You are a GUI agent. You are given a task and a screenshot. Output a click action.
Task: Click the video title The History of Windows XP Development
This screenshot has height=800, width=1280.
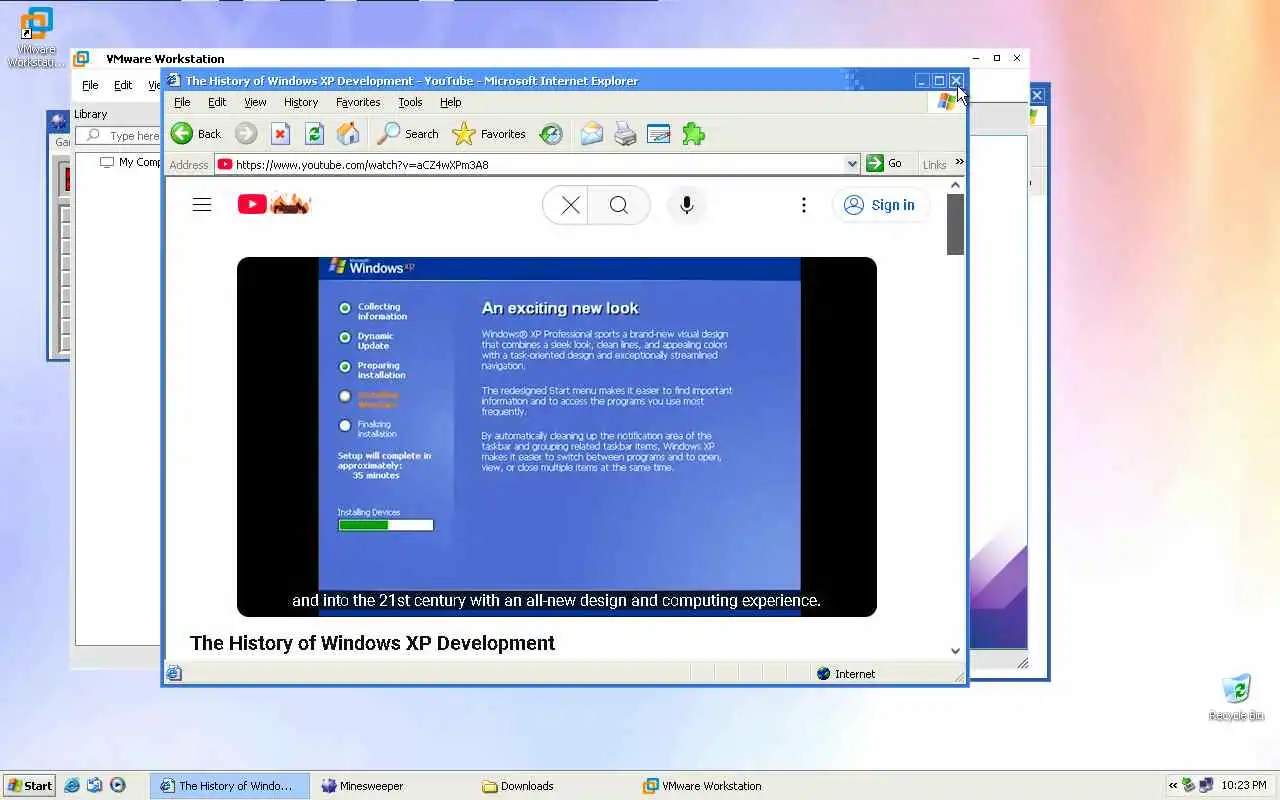pyautogui.click(x=372, y=643)
